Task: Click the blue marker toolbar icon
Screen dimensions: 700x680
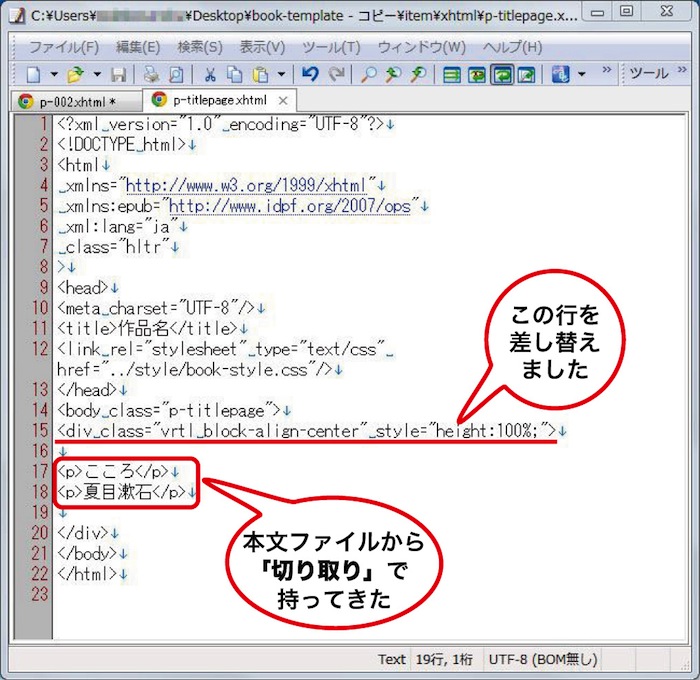Action: (560, 75)
